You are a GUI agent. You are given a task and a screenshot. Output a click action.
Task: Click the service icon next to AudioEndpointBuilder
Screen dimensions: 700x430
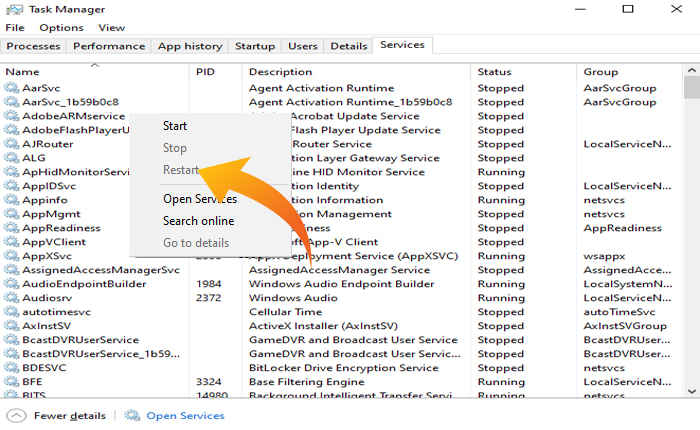click(x=12, y=284)
